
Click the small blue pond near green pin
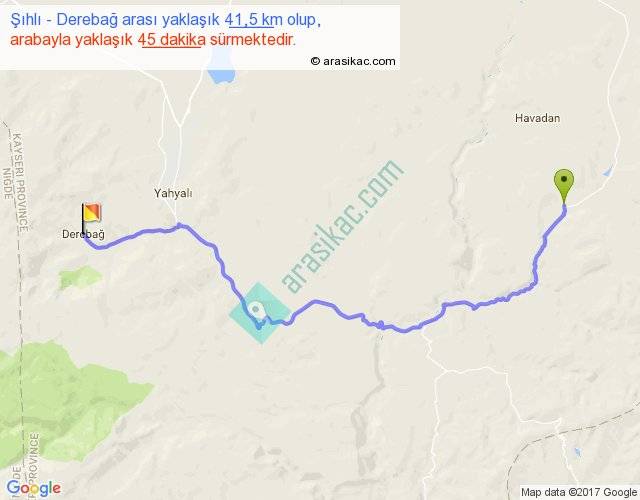coord(608,171)
